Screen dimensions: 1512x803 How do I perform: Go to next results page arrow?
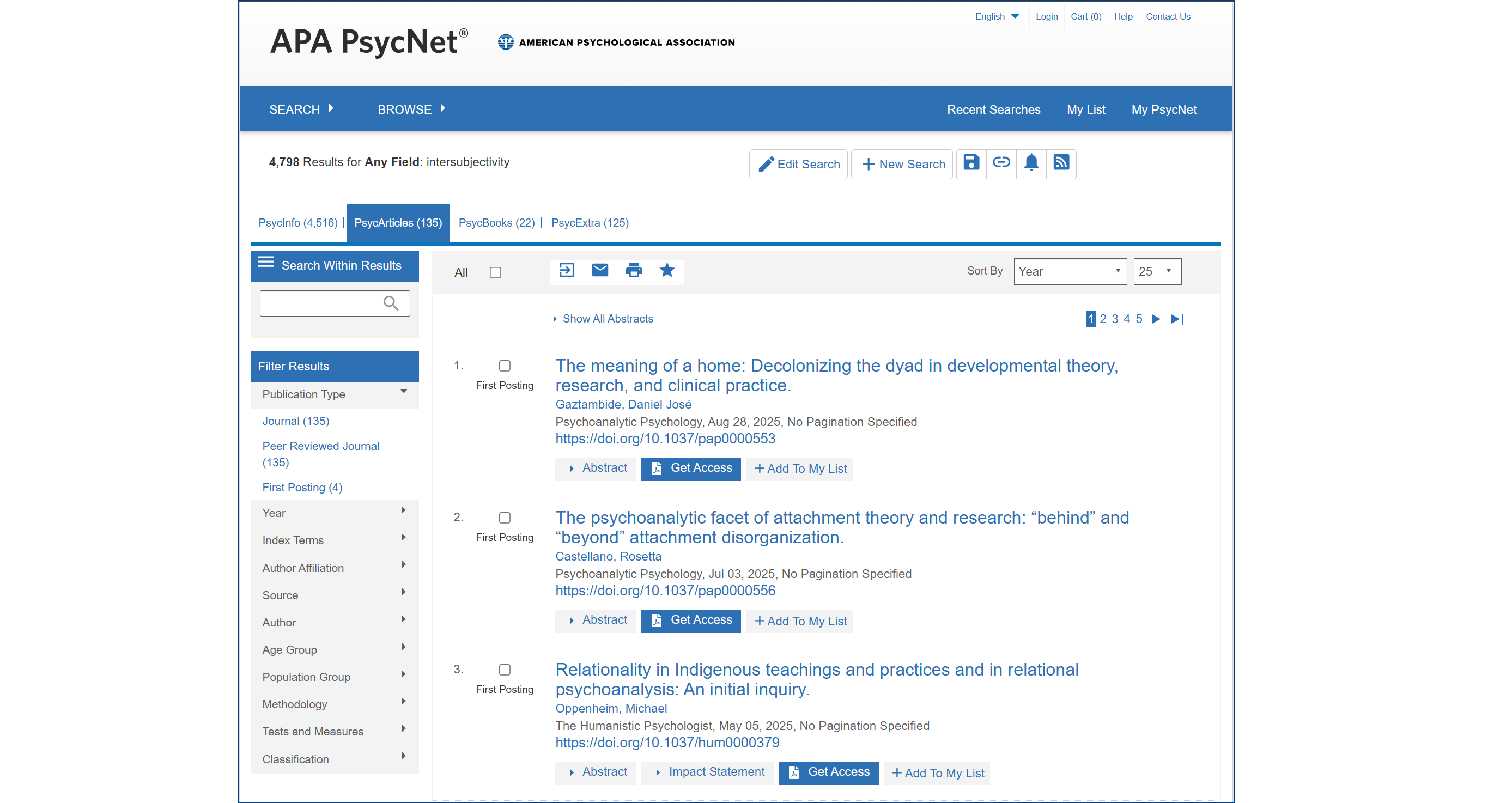1156,319
